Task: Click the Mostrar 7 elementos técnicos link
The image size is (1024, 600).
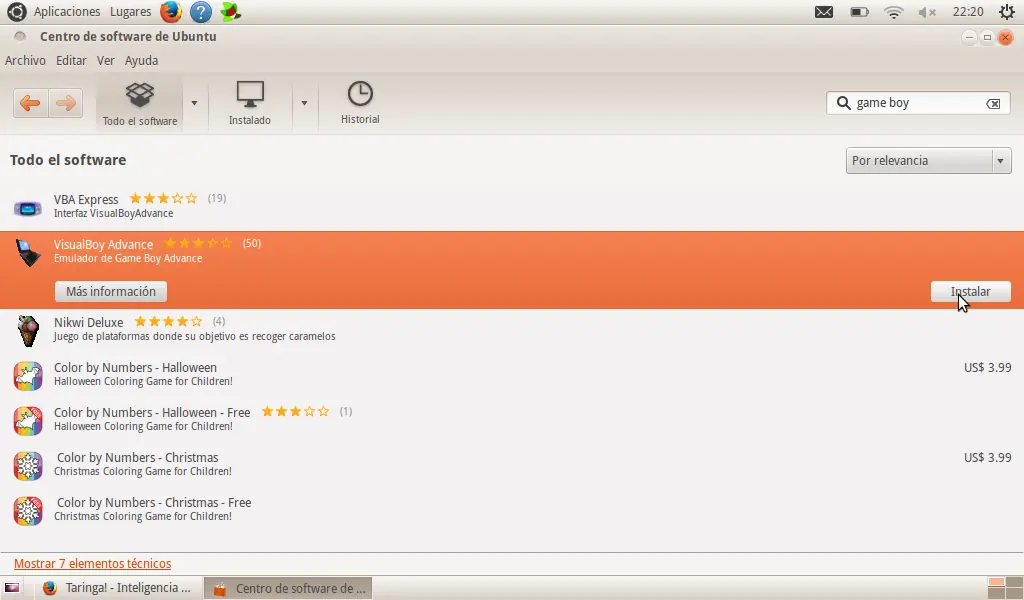Action: [x=93, y=563]
